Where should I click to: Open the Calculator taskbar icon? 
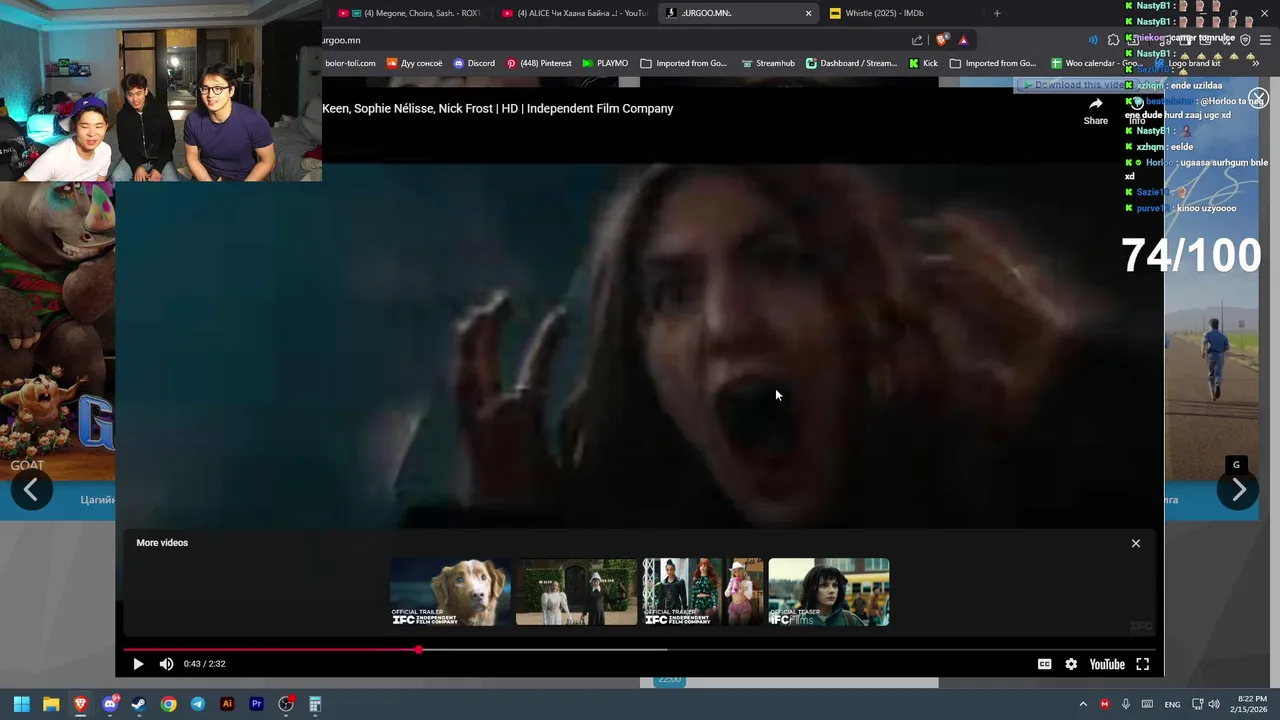point(315,704)
